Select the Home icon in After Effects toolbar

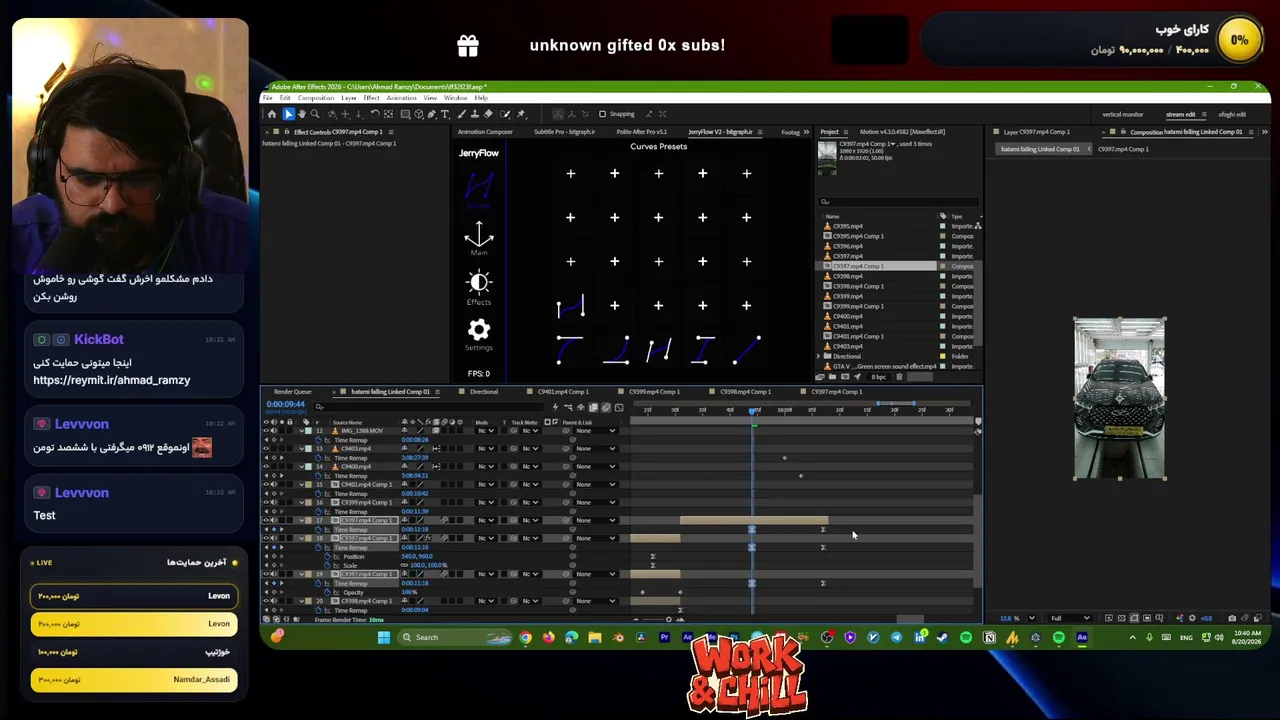(271, 114)
